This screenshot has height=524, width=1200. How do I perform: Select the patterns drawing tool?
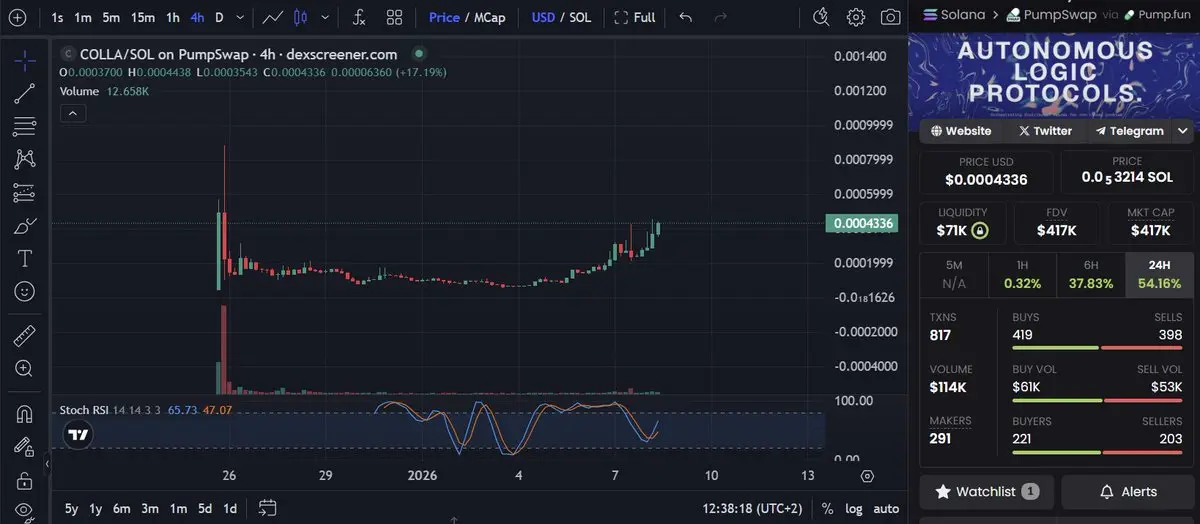click(25, 159)
